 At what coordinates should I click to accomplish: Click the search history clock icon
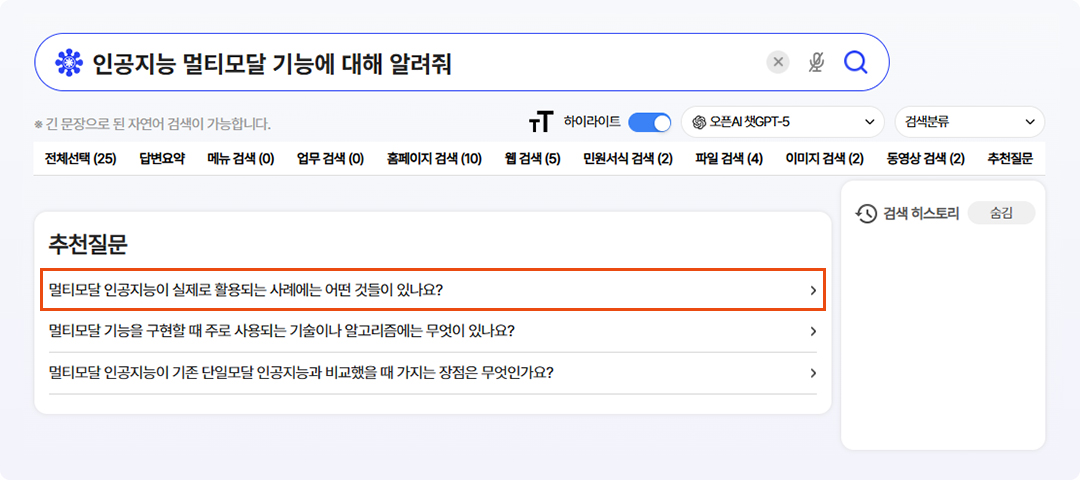pos(866,213)
